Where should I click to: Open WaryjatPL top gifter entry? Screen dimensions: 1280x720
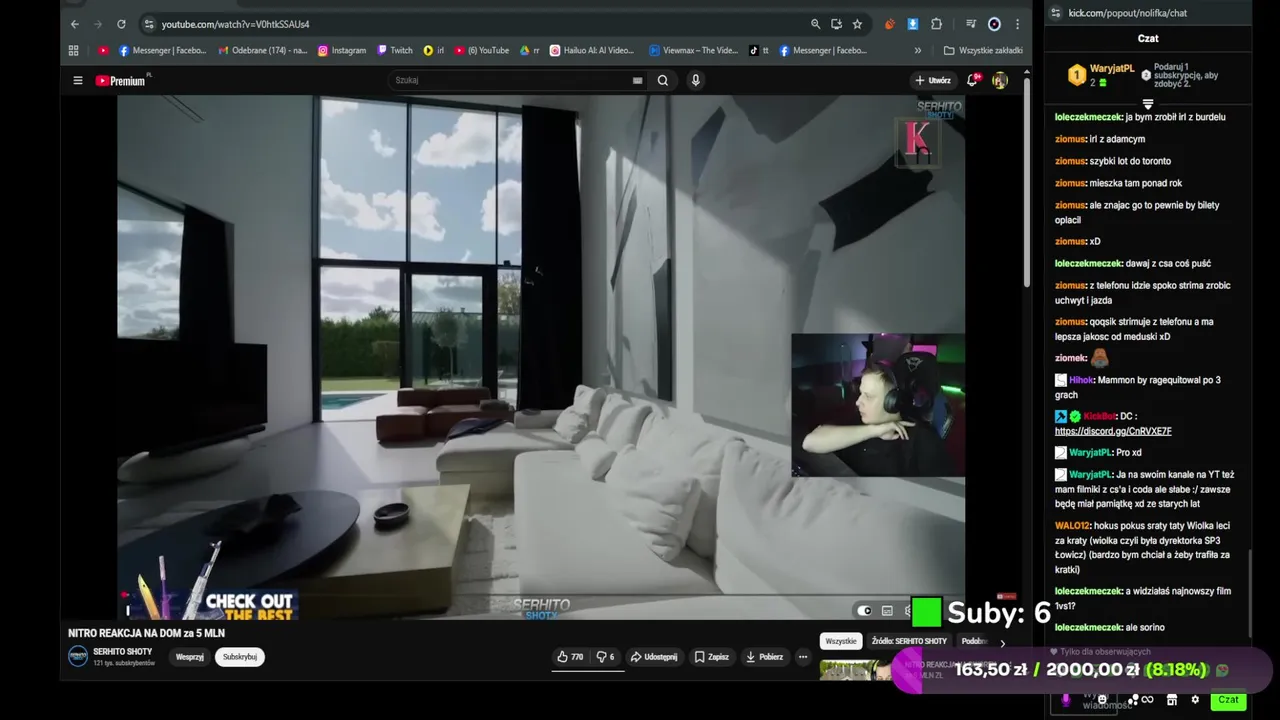1101,75
